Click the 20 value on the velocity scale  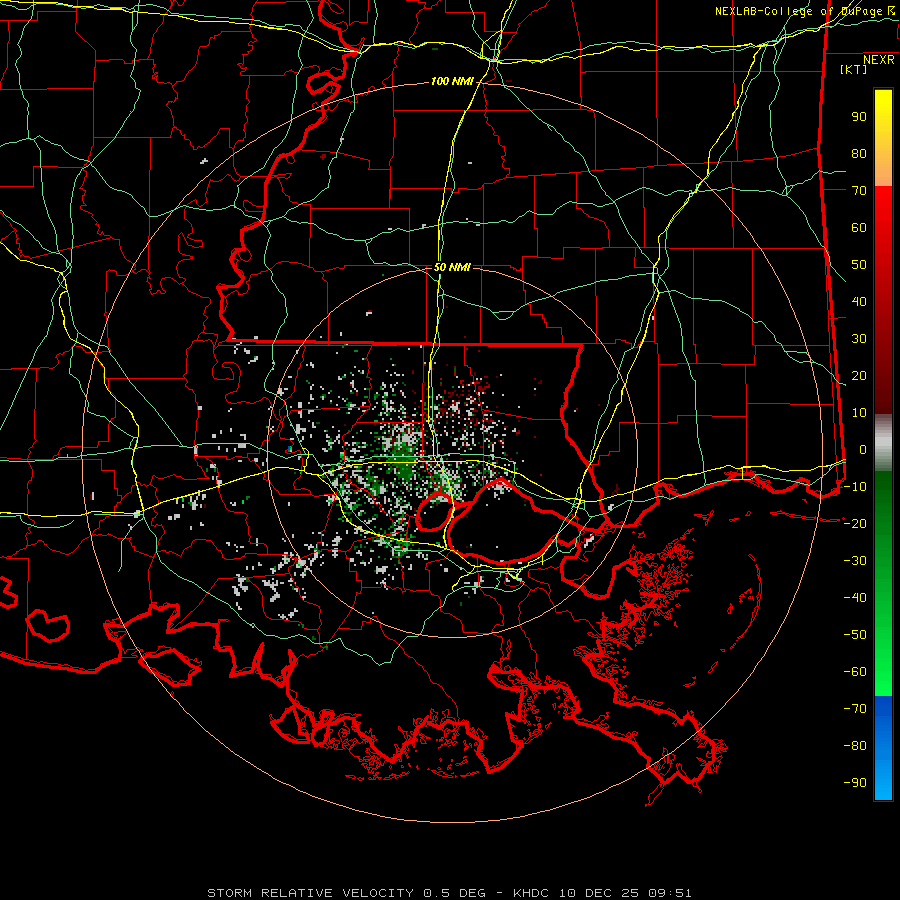(x=859, y=376)
